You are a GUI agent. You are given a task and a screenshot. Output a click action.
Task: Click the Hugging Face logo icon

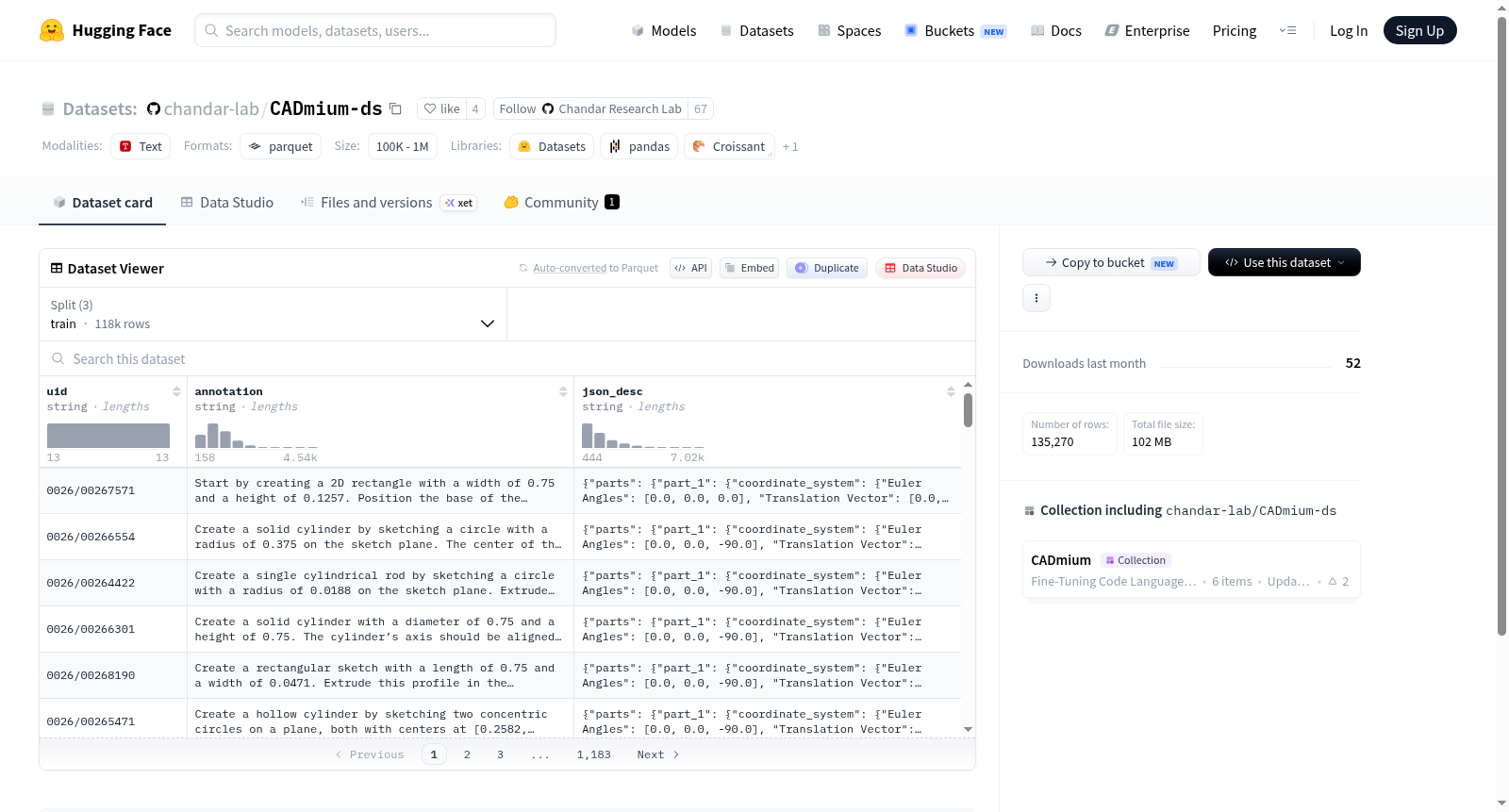[52, 30]
